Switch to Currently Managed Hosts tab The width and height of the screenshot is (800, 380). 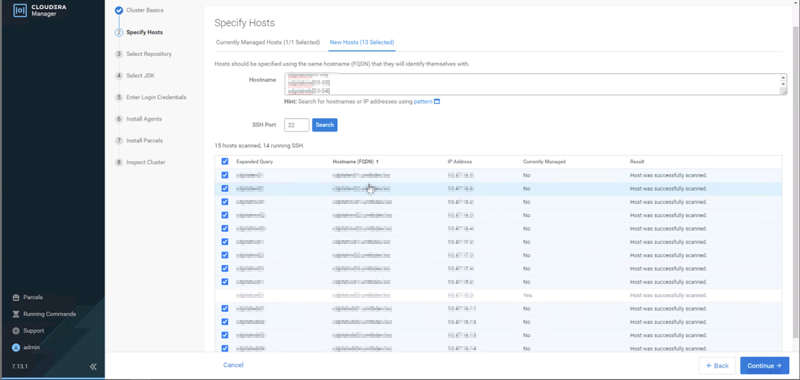(268, 42)
